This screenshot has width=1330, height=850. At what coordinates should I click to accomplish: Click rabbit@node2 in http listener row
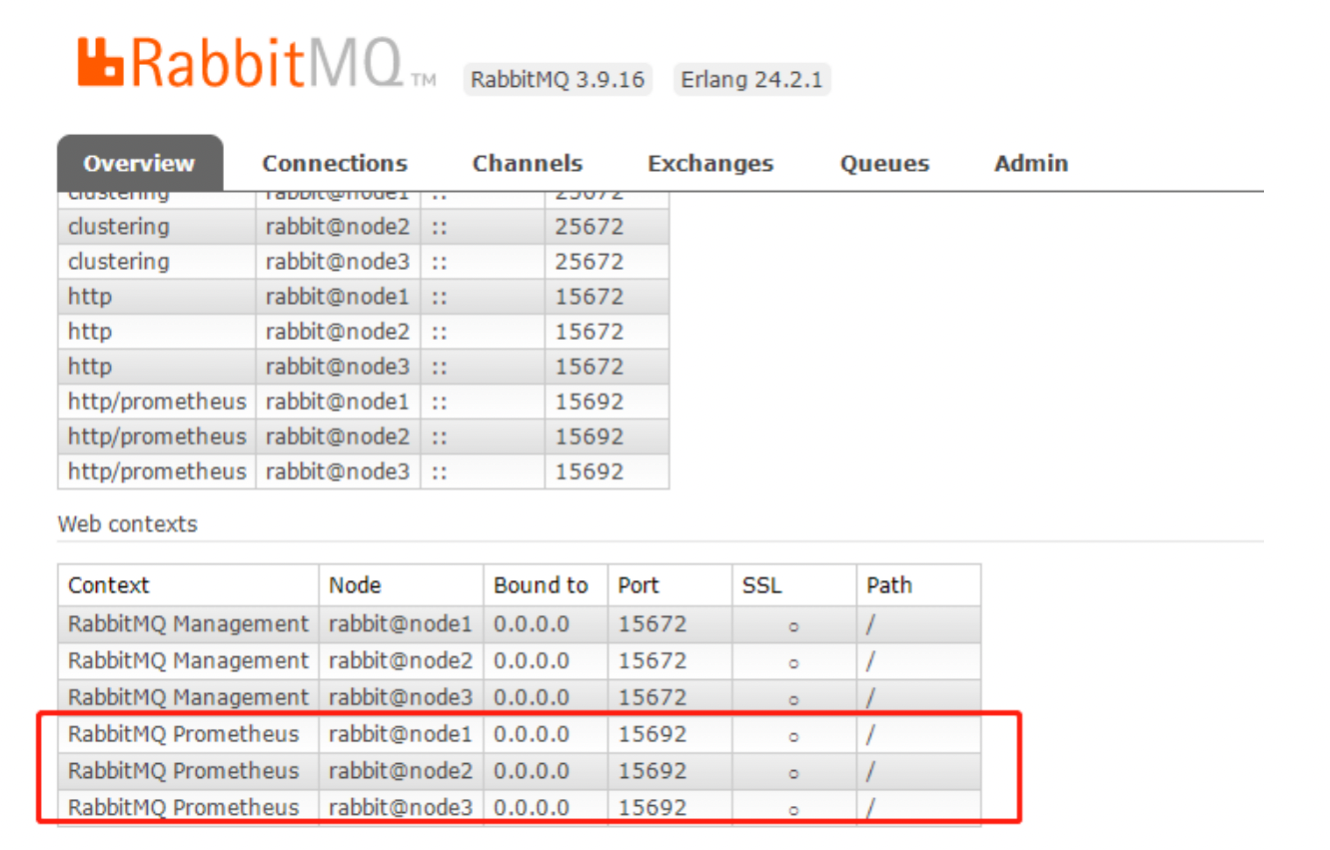(337, 332)
